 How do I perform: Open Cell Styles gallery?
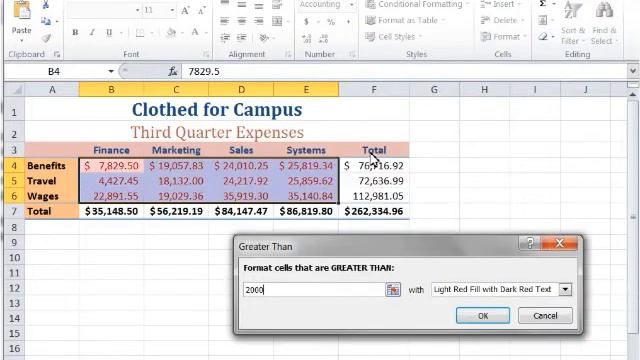pos(394,37)
